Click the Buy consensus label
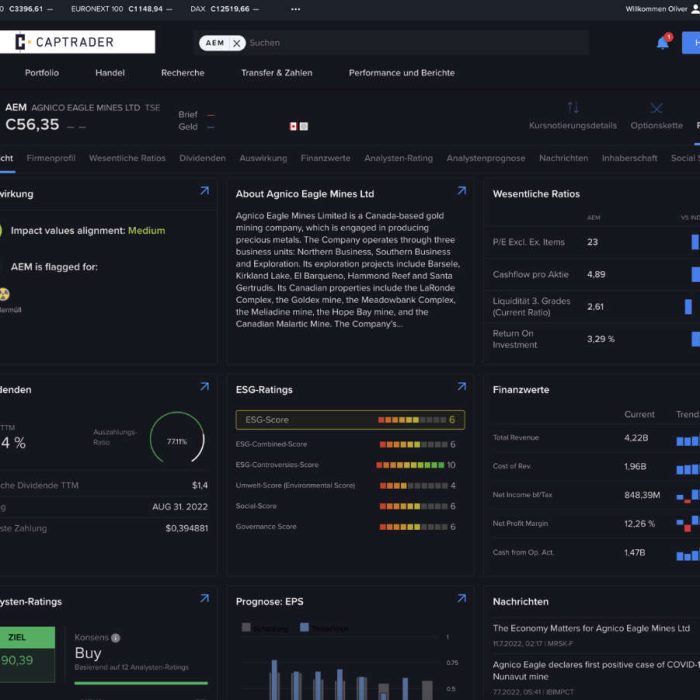The height and width of the screenshot is (700, 700). [x=88, y=653]
